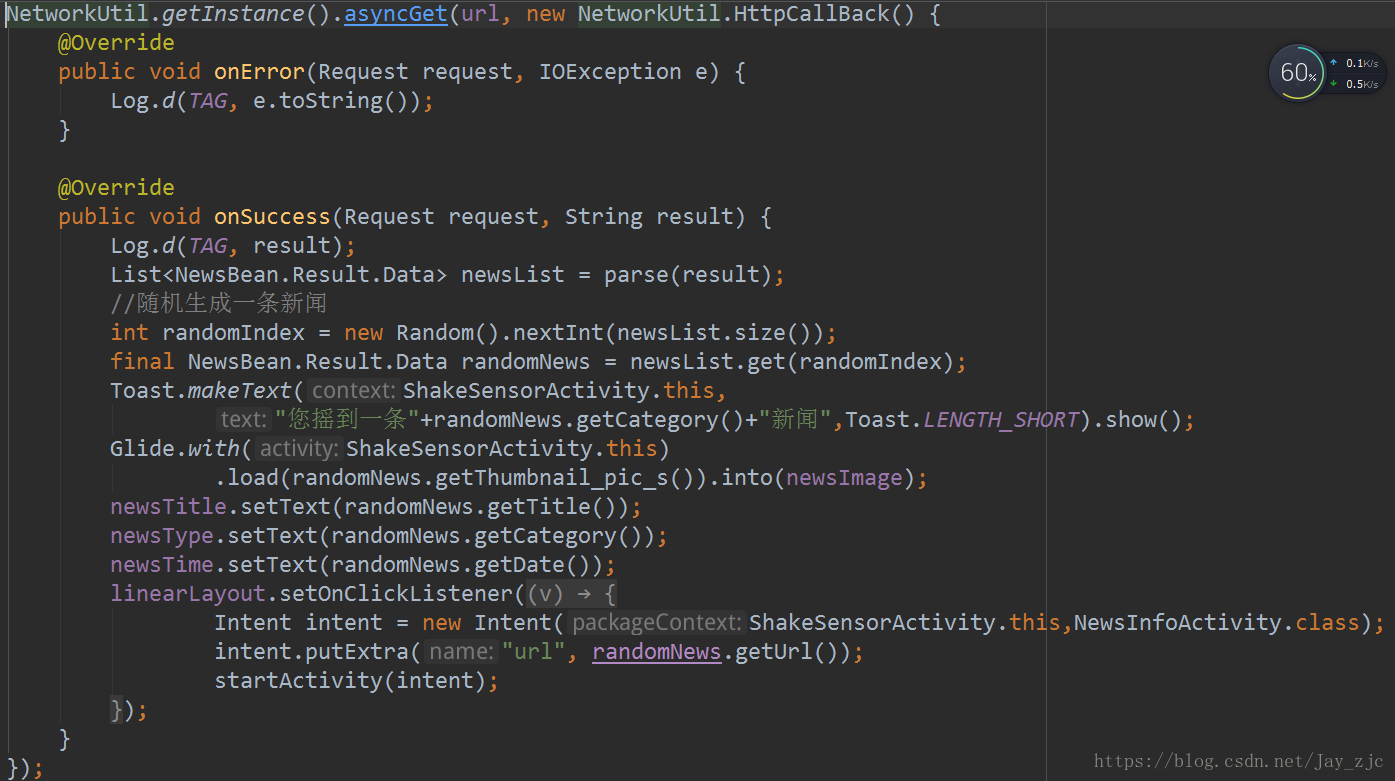Click the putExtra method call

(357, 652)
